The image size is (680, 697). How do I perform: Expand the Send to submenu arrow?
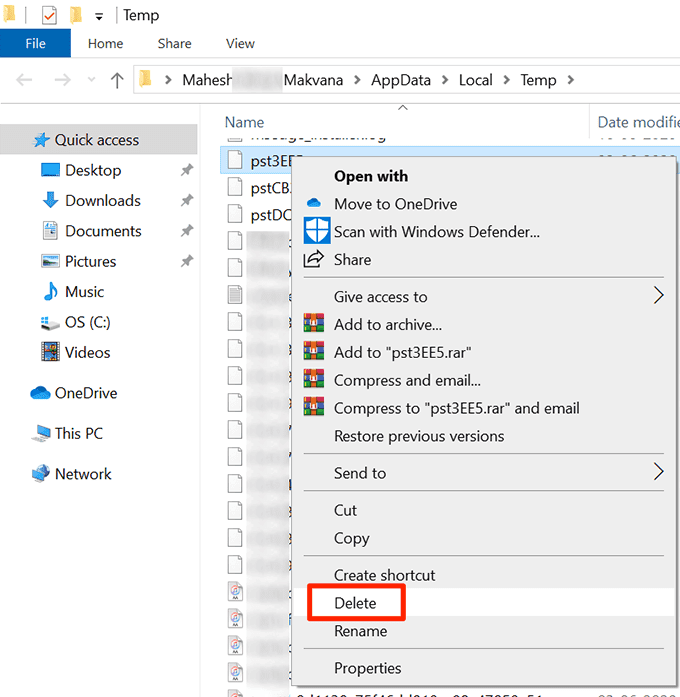(x=658, y=472)
